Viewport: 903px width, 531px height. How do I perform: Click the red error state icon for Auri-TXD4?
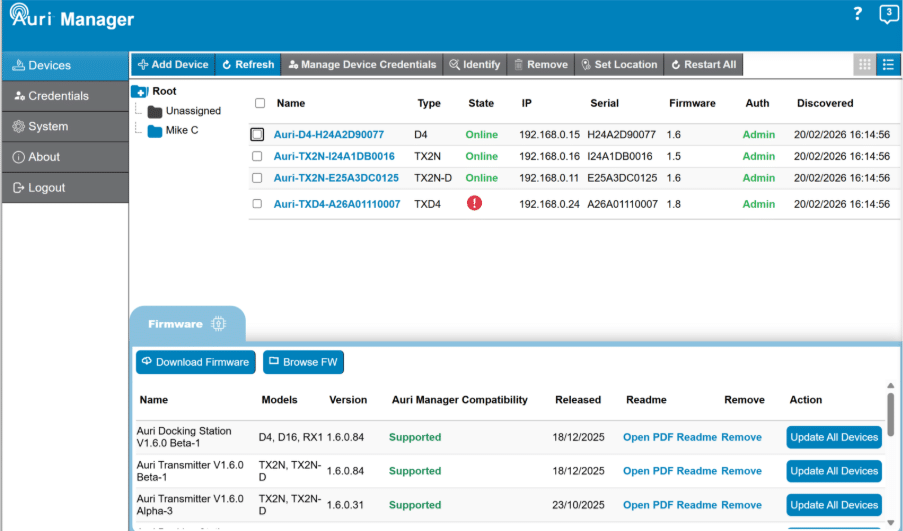(x=474, y=203)
